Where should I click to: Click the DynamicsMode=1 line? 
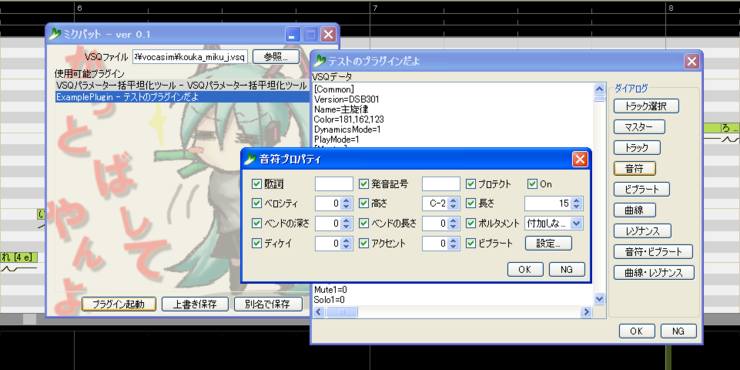(x=347, y=129)
